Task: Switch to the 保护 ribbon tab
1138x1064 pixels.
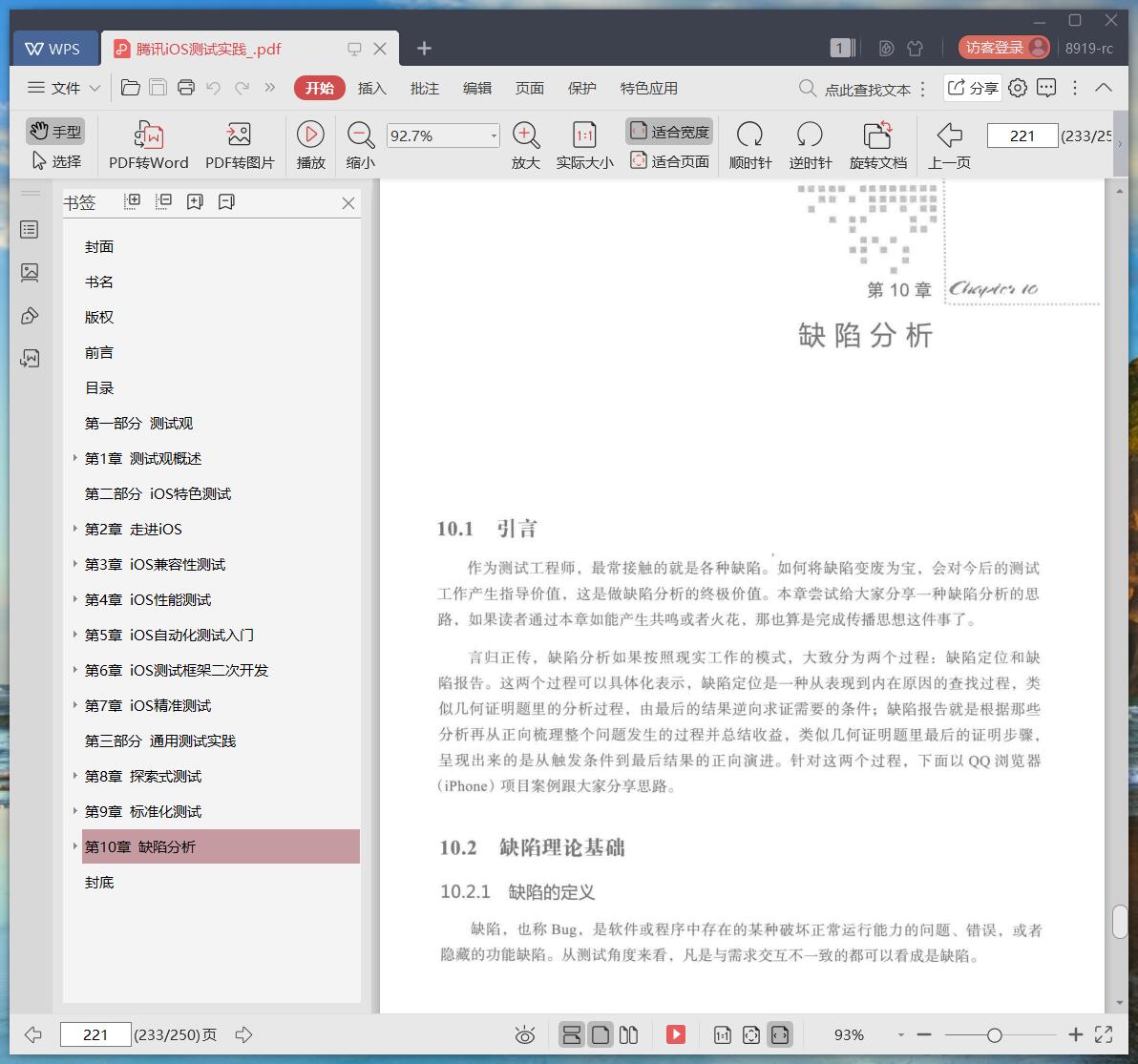Action: [582, 88]
